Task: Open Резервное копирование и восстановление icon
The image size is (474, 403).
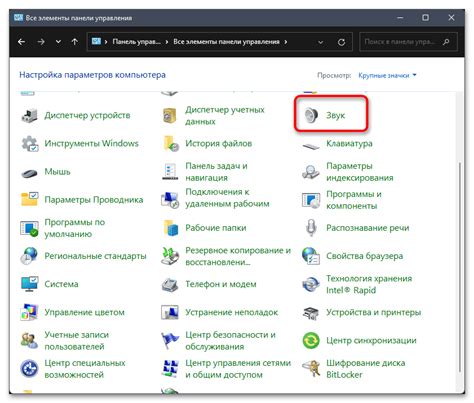Action: [170, 256]
